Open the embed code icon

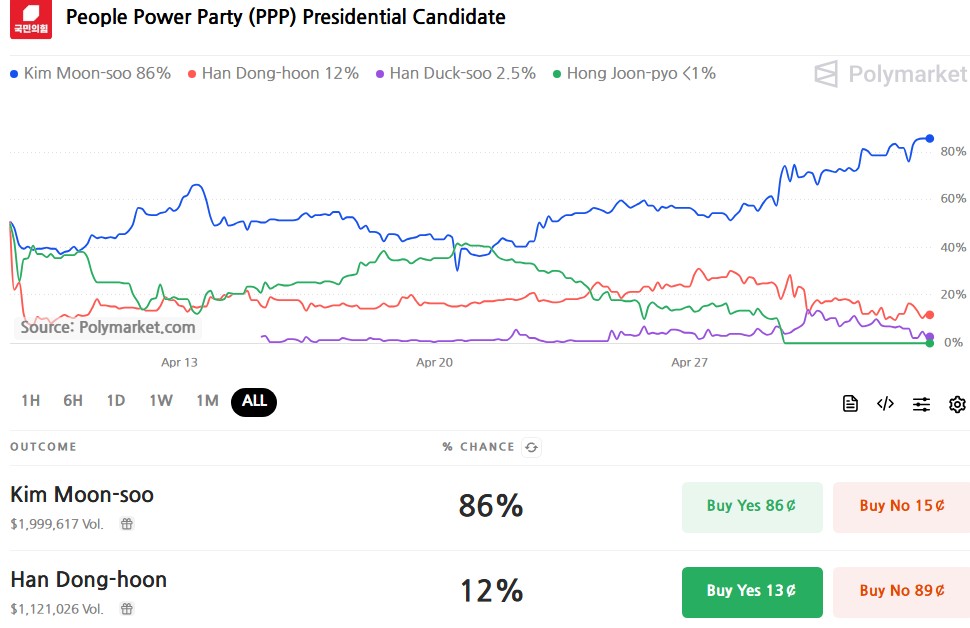pos(885,404)
